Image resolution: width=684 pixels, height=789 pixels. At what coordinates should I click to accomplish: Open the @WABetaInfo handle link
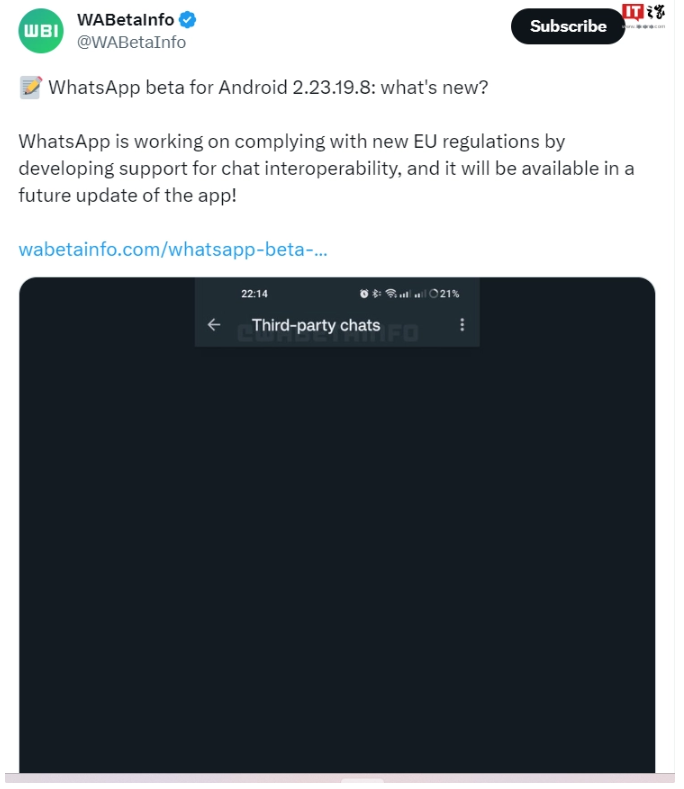pos(131,42)
